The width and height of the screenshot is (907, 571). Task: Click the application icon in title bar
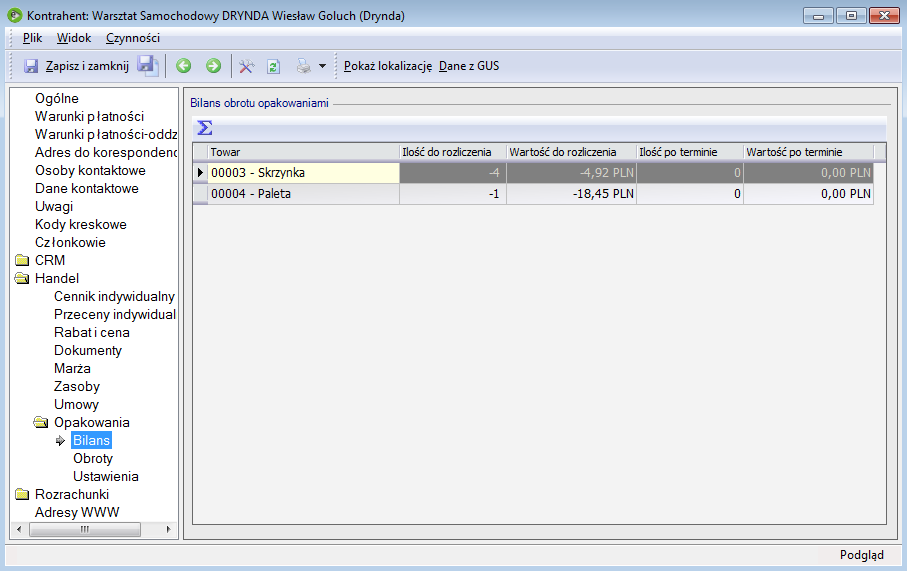tap(14, 15)
